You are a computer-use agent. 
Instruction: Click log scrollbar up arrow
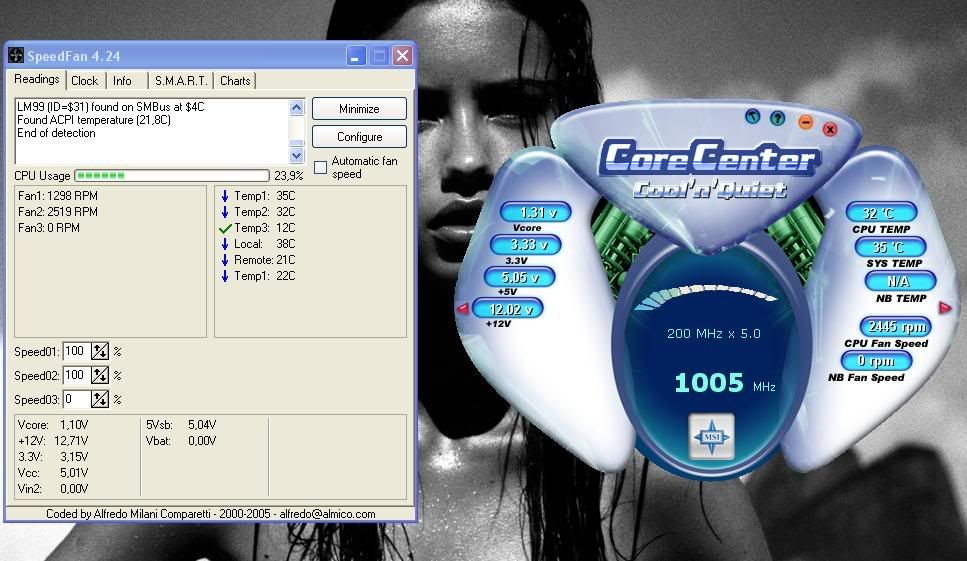tap(297, 107)
